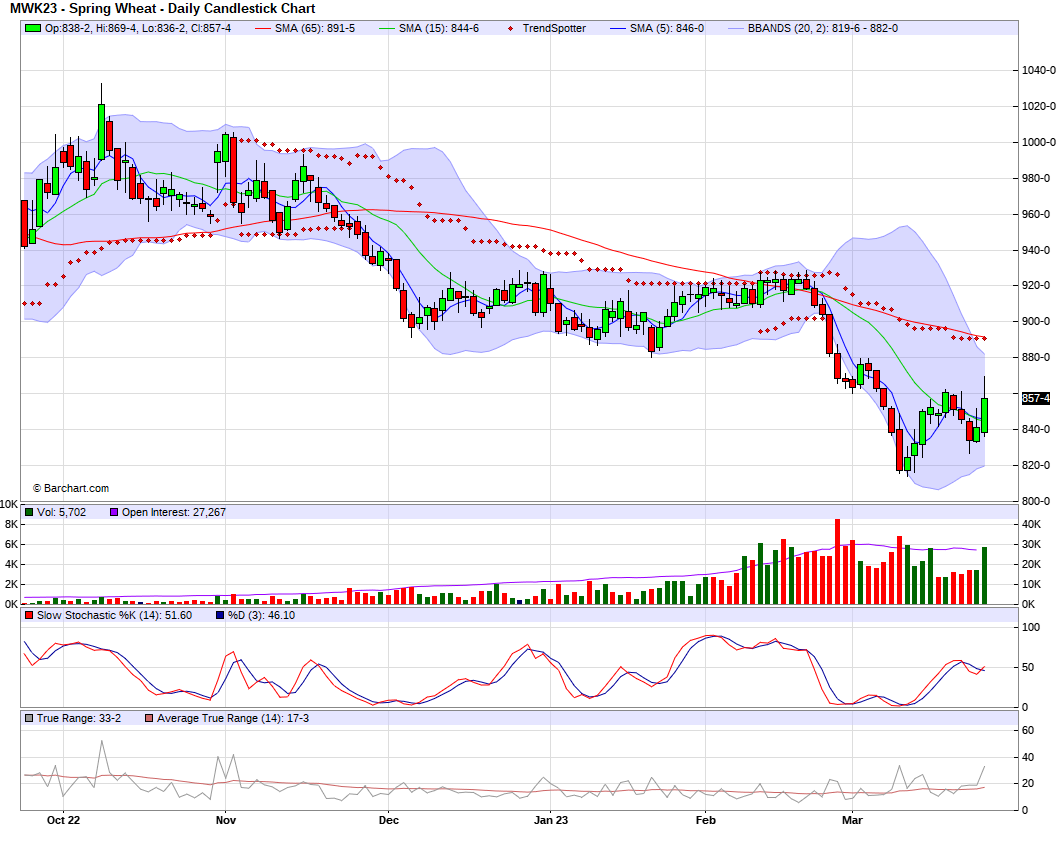Click the Open Interest: 27,267 label

pyautogui.click(x=174, y=512)
